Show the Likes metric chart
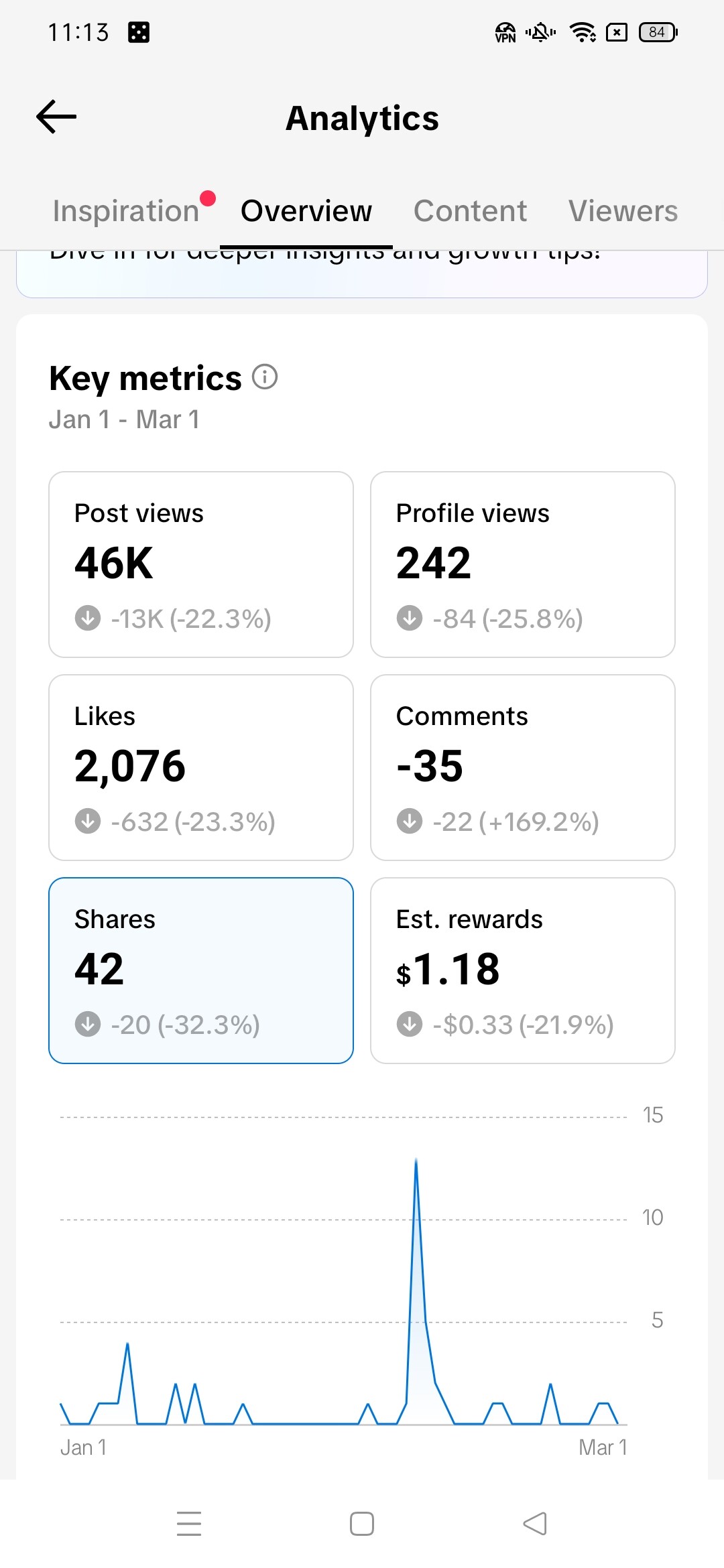The image size is (724, 1568). pyautogui.click(x=201, y=767)
